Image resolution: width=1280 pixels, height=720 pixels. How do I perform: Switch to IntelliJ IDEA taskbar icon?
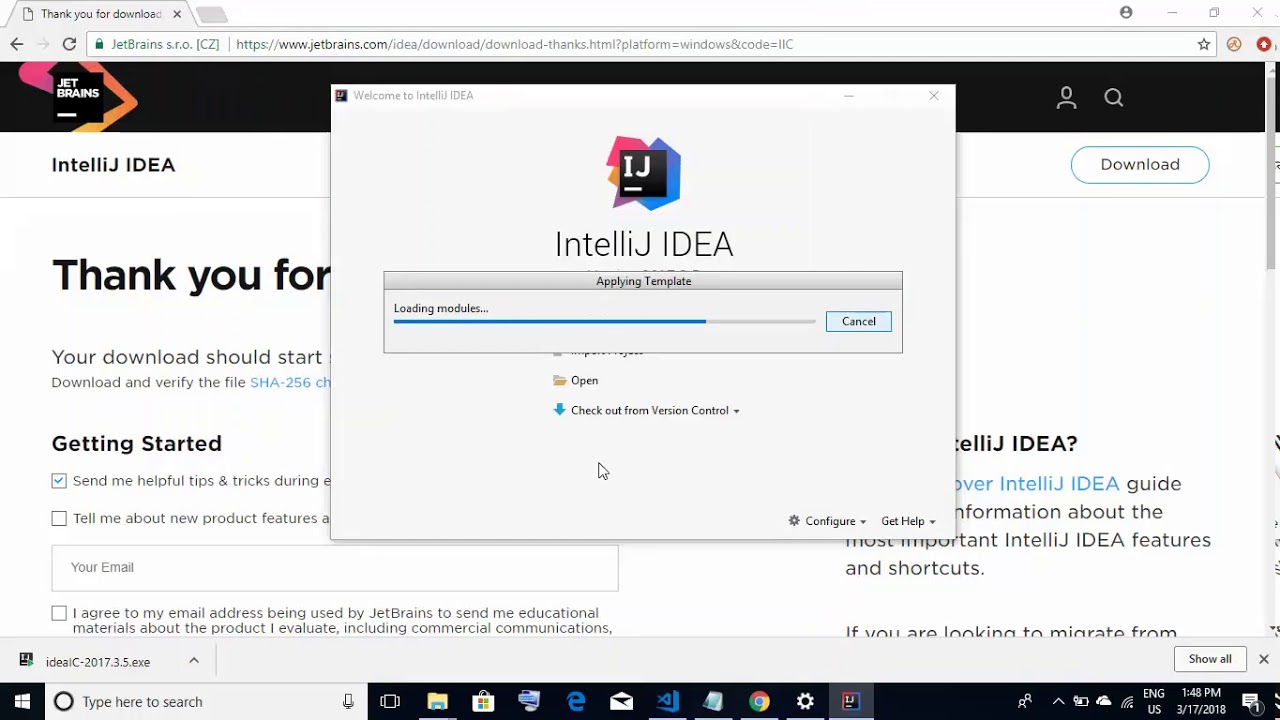850,702
